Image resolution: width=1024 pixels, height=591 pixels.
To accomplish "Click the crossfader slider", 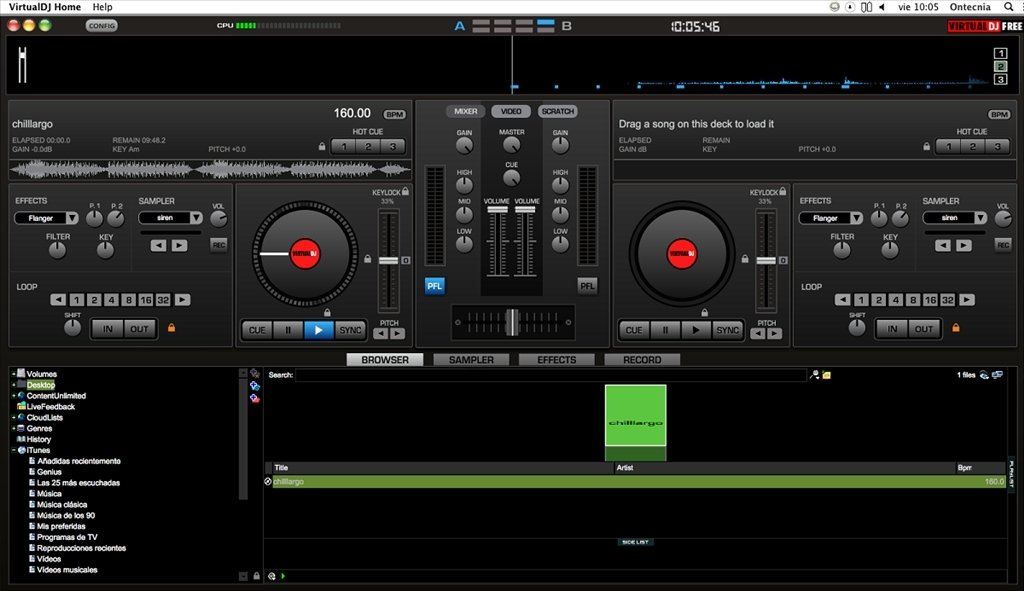I will (513, 322).
